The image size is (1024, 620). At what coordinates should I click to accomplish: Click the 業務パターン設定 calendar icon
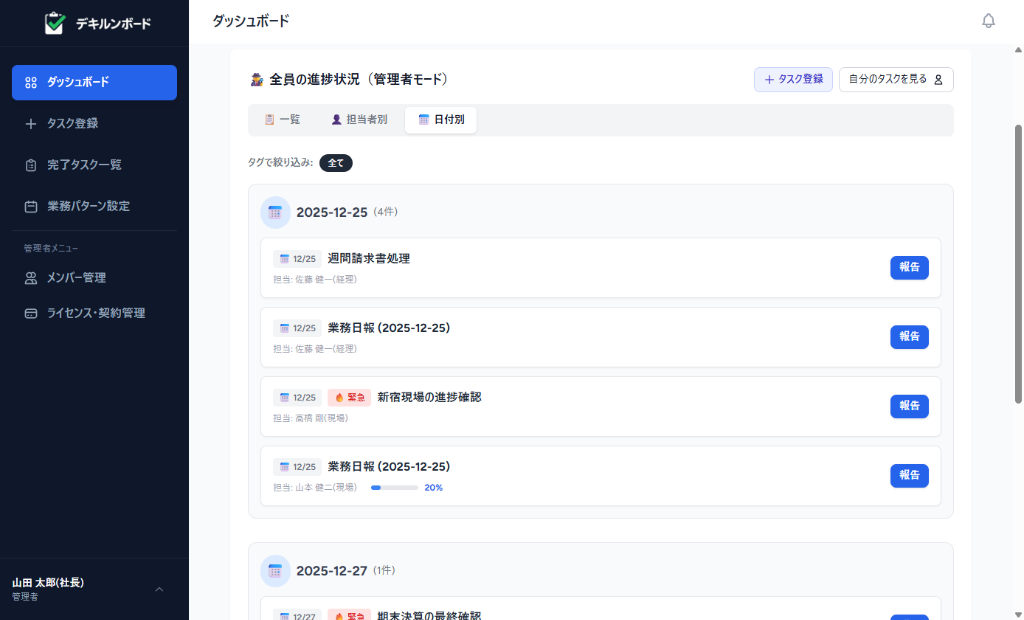(x=30, y=205)
